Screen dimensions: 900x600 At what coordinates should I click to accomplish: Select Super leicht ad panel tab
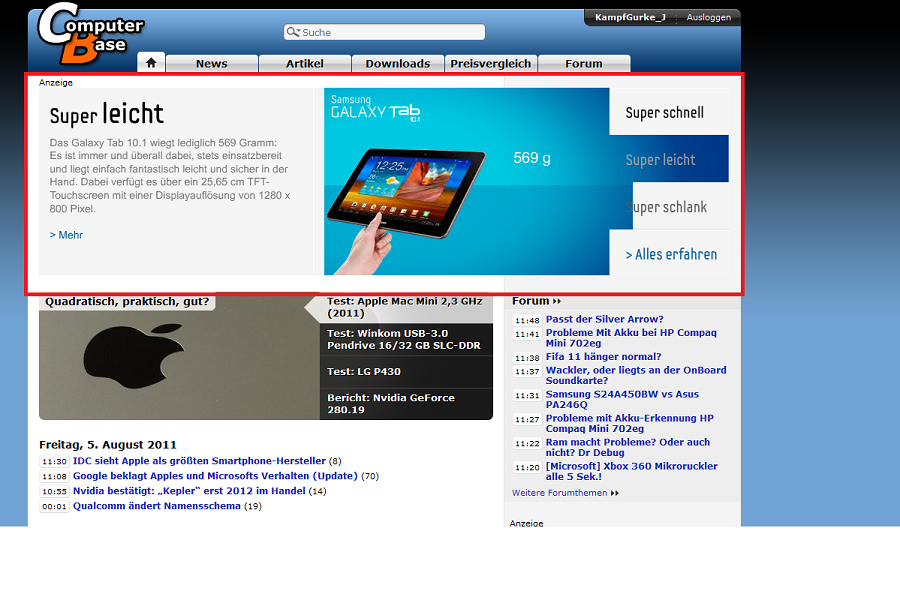pyautogui.click(x=669, y=159)
